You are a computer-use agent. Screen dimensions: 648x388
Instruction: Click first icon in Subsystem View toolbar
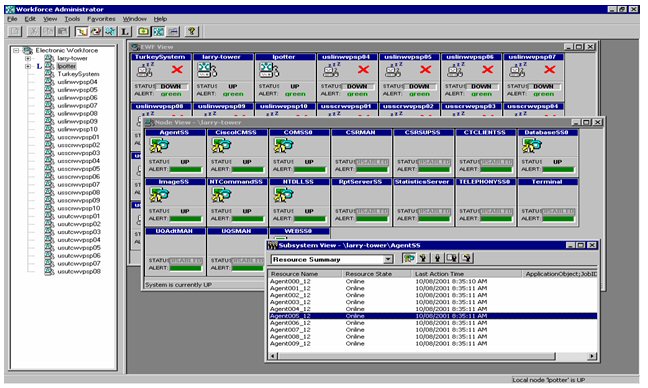click(409, 258)
